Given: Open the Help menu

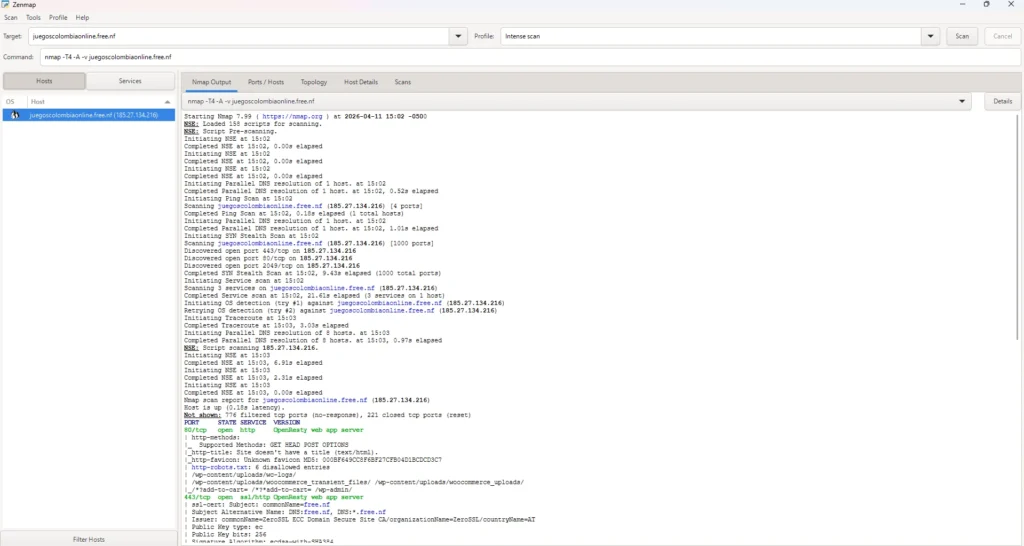Looking at the screenshot, I should point(82,18).
